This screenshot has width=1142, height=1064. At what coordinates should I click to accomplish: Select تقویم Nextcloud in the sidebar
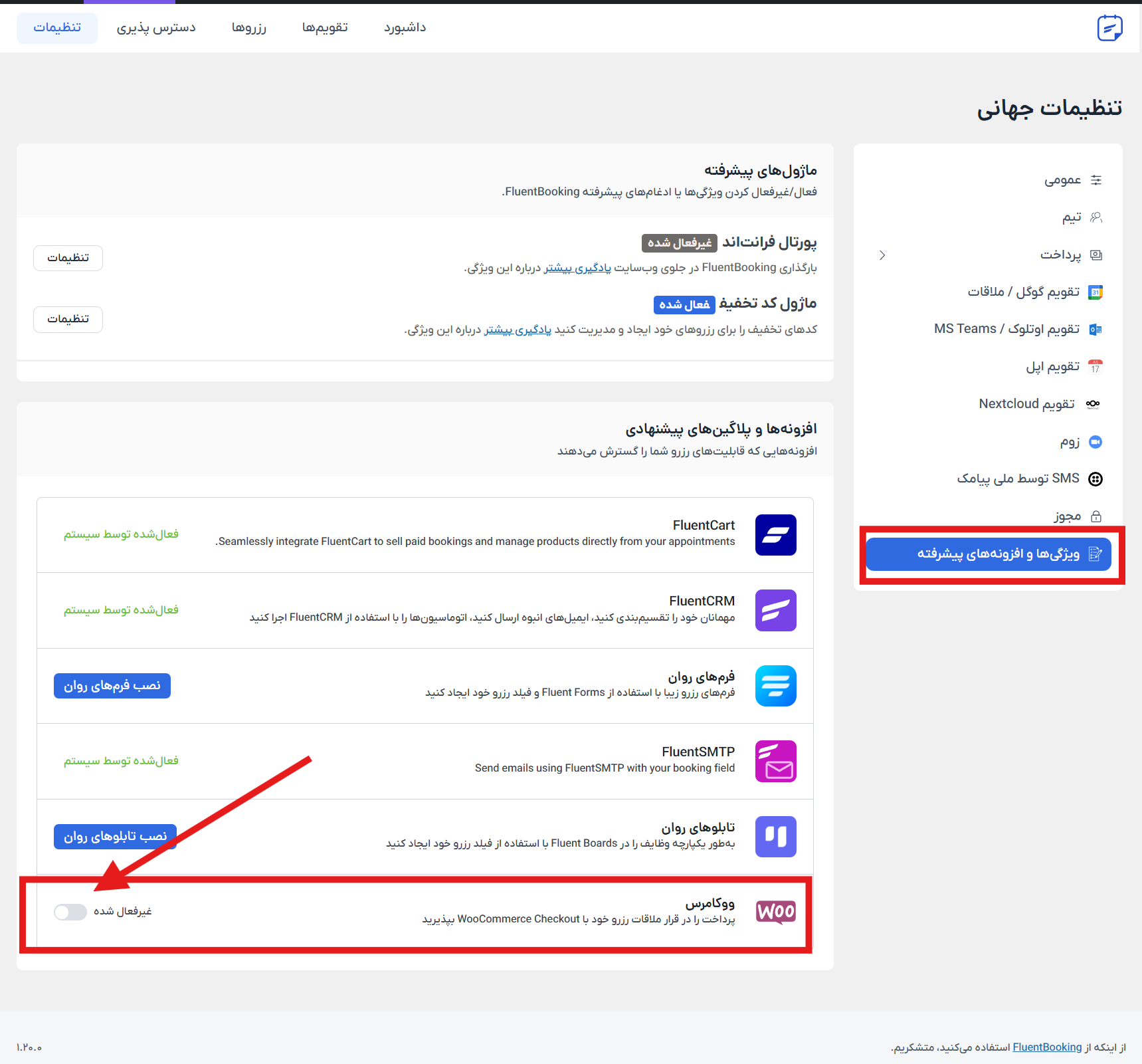click(1026, 404)
